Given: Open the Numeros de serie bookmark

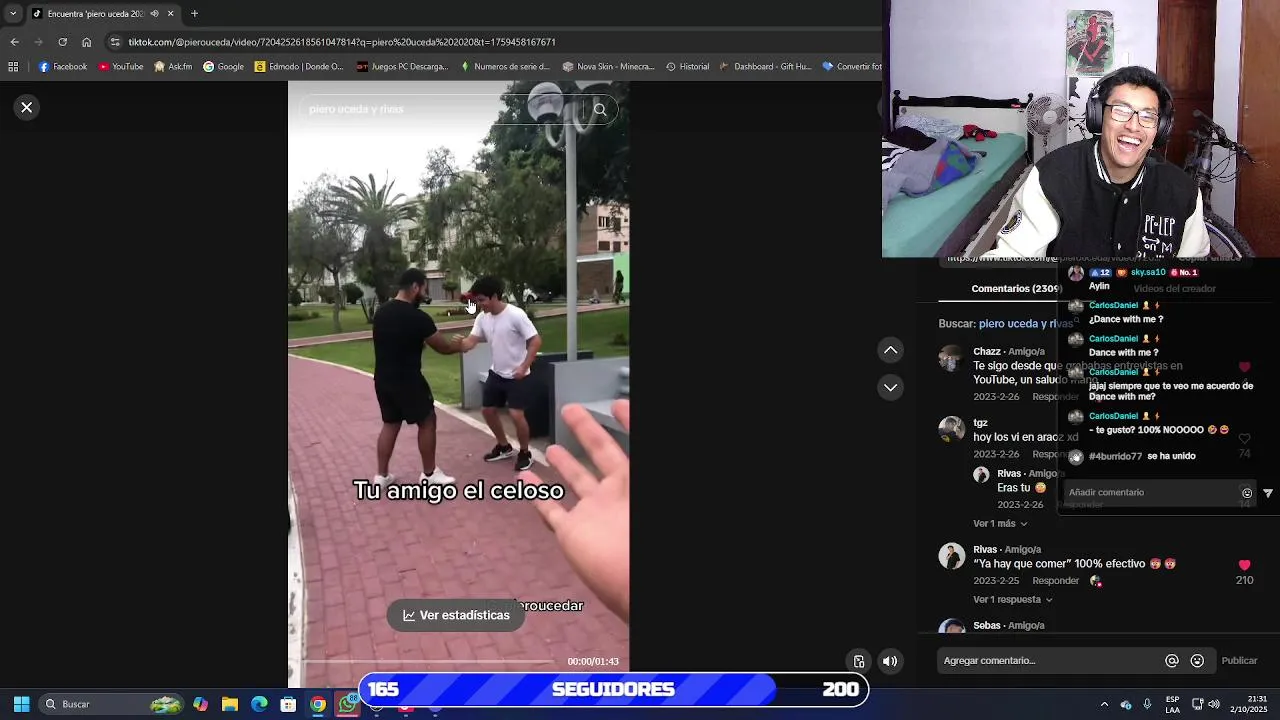Looking at the screenshot, I should [x=505, y=67].
